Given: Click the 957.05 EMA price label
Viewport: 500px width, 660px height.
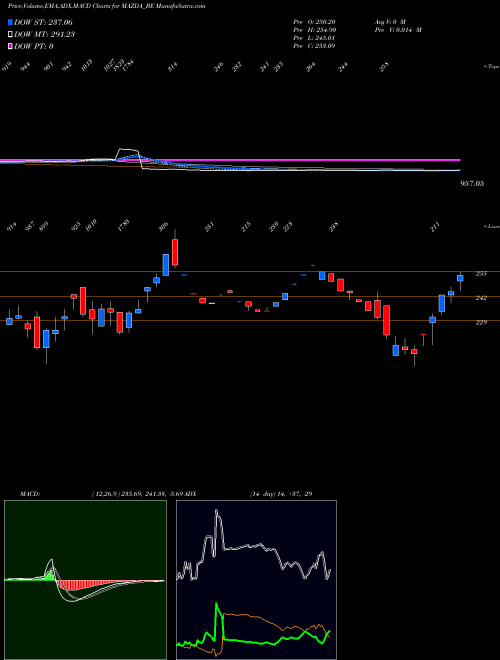Looking at the screenshot, I should click(x=472, y=184).
